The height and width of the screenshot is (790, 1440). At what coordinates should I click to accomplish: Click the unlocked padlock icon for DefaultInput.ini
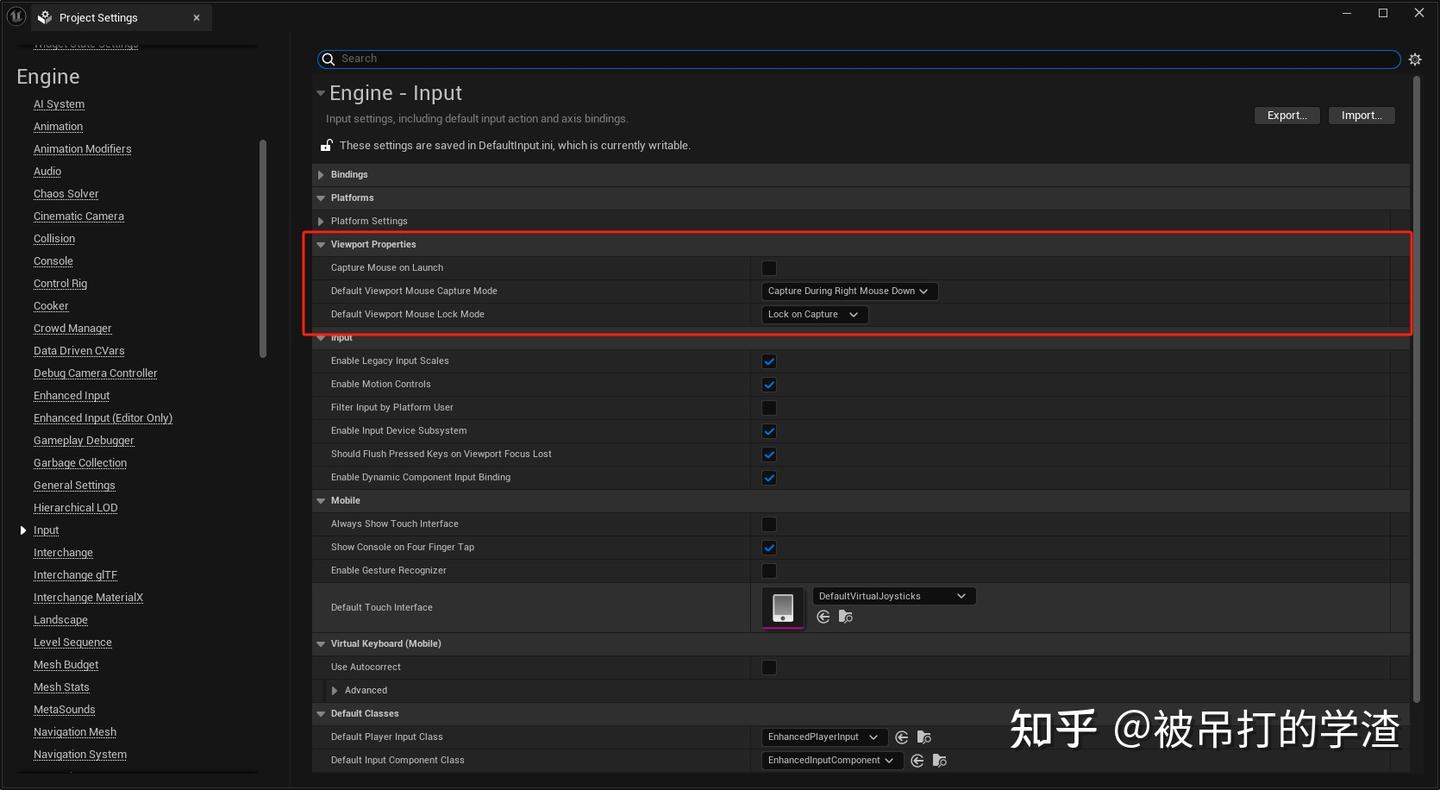point(326,145)
